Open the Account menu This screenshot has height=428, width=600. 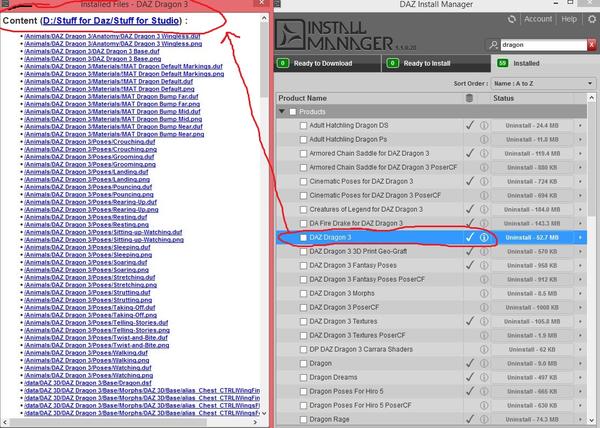(x=538, y=19)
